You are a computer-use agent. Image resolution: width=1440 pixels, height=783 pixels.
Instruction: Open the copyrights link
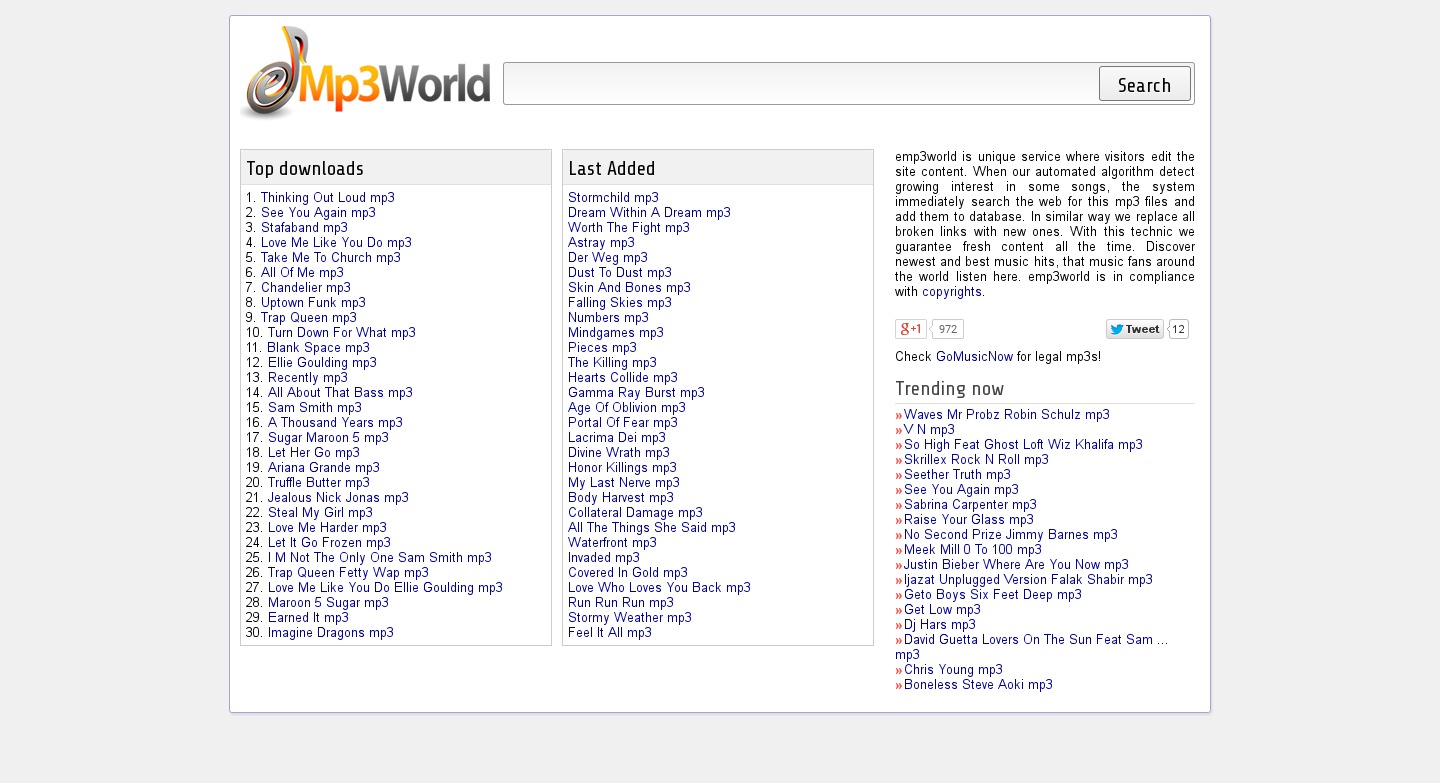[952, 292]
